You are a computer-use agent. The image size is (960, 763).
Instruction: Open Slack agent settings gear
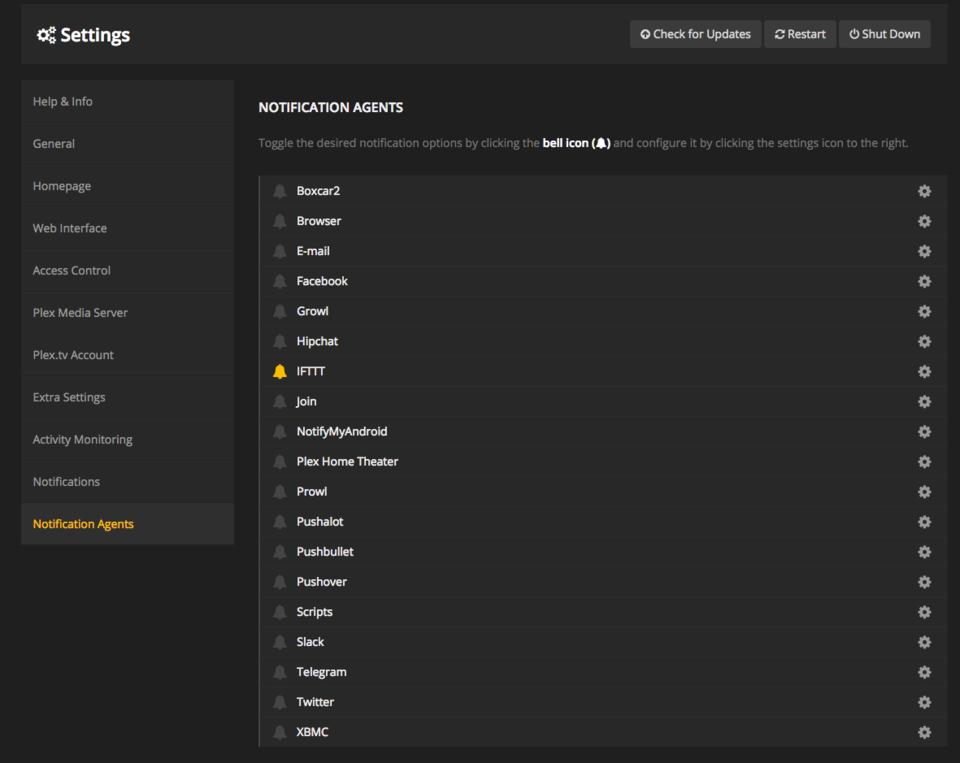924,642
